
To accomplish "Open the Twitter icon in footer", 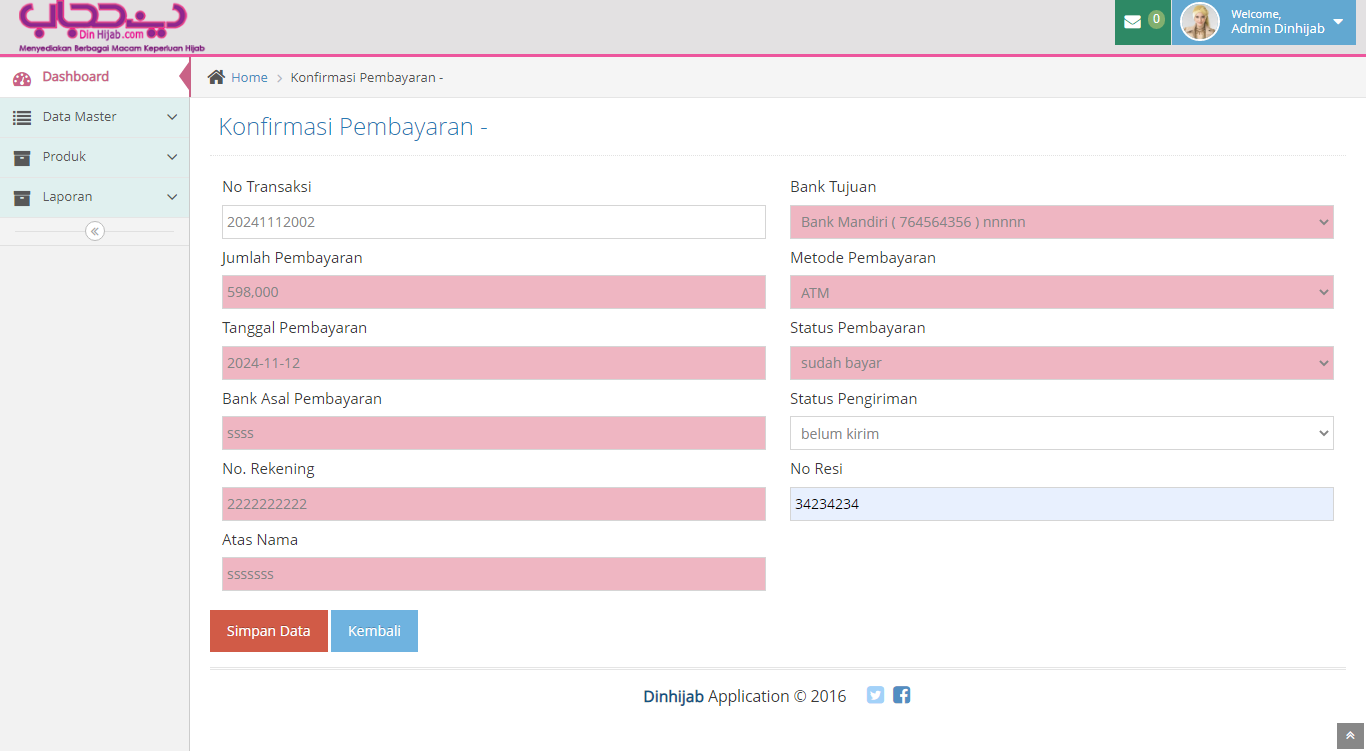I will (x=875, y=695).
